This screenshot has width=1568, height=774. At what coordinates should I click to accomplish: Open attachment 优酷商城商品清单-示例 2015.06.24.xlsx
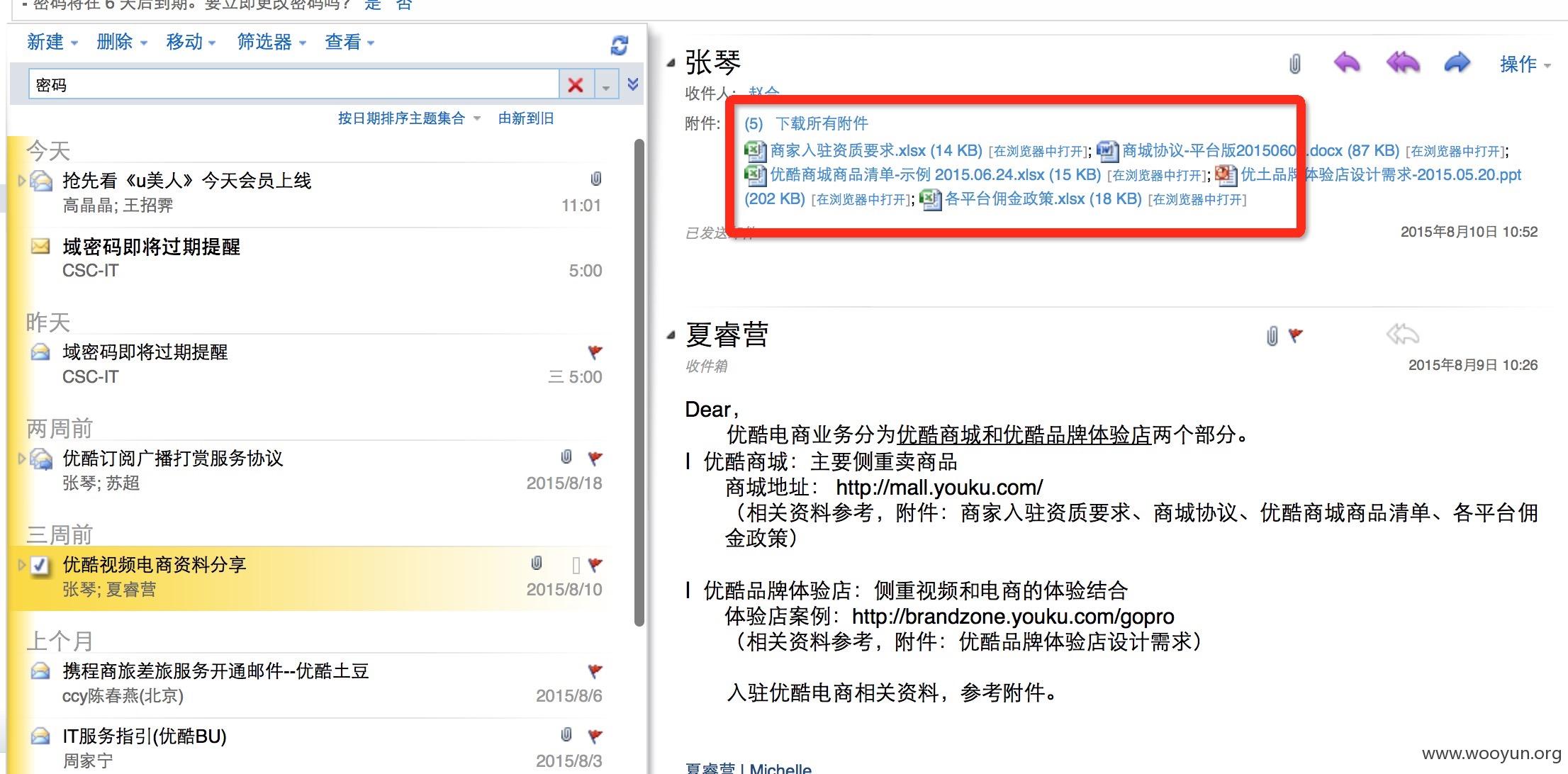coord(935,174)
